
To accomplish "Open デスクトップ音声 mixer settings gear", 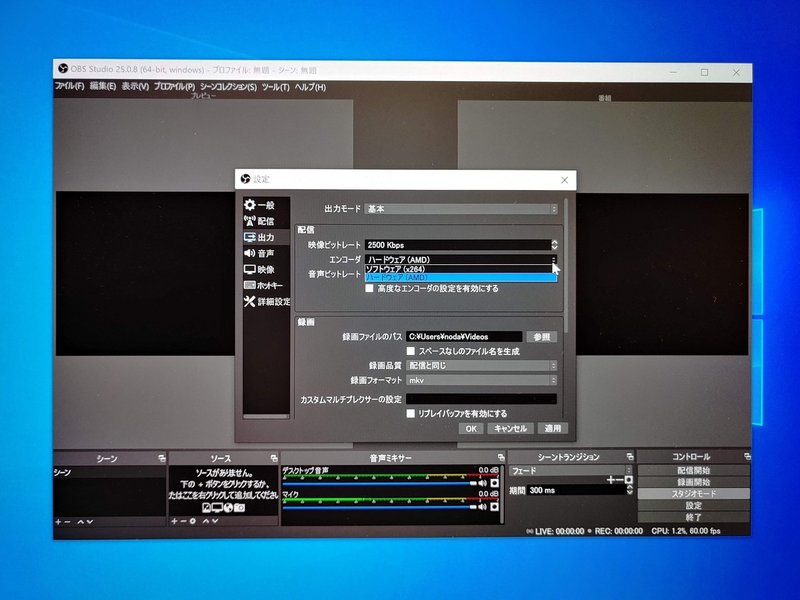I will coord(494,483).
